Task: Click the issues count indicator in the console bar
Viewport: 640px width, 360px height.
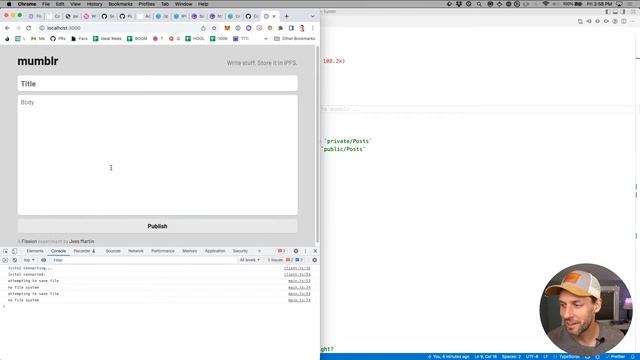Action: tap(286, 260)
